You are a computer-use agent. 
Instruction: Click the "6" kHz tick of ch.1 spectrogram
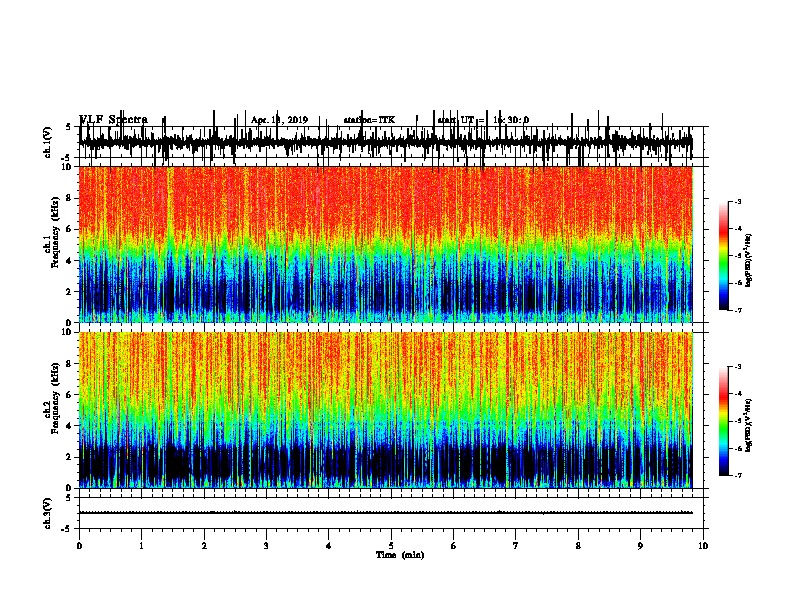[x=70, y=229]
